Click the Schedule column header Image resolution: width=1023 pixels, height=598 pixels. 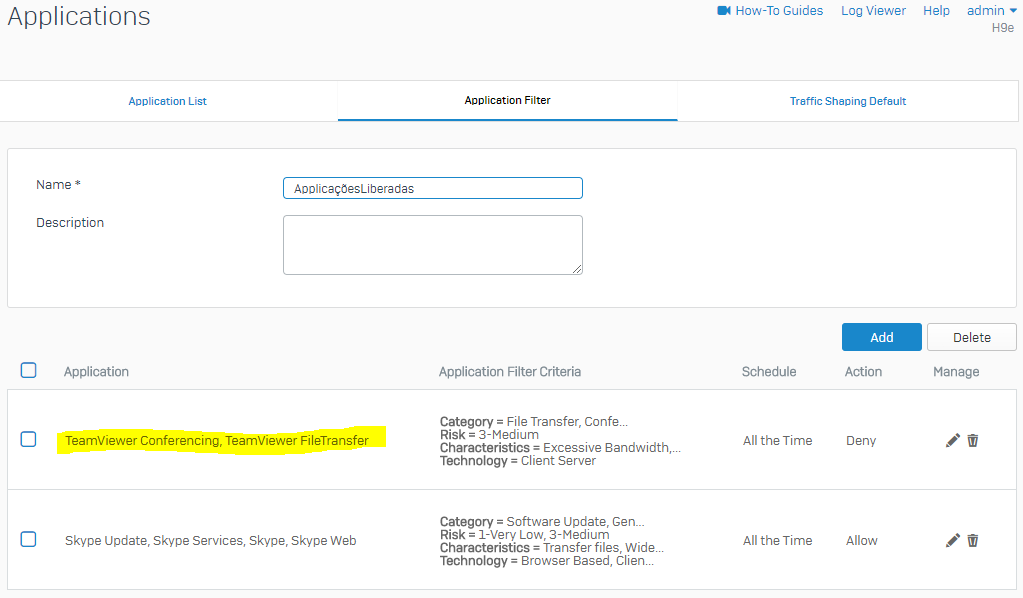769,372
